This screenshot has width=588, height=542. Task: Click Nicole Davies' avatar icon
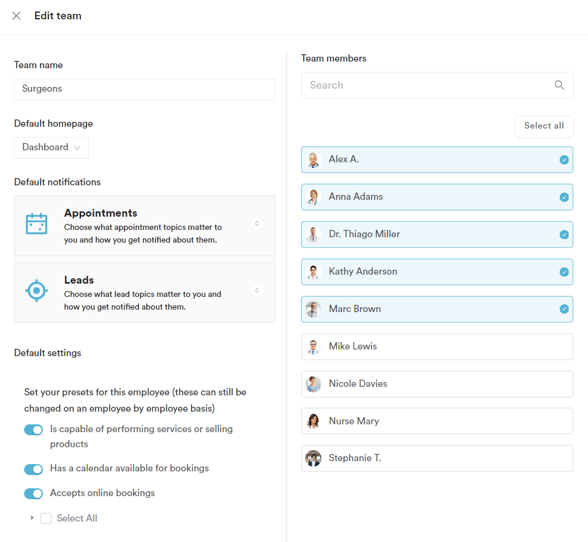(313, 384)
